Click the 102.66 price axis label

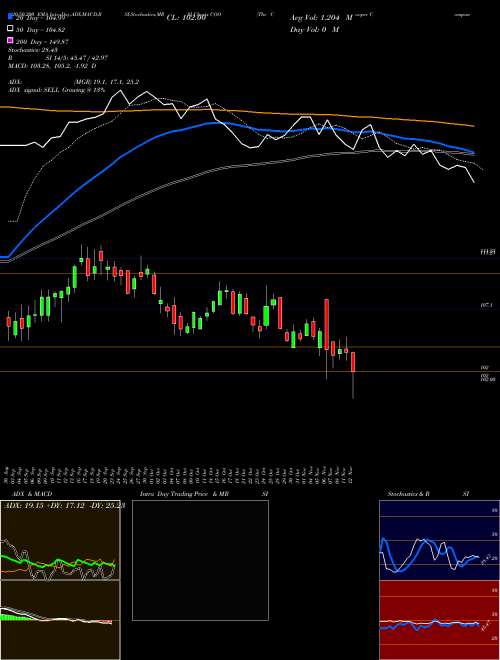coord(487,379)
